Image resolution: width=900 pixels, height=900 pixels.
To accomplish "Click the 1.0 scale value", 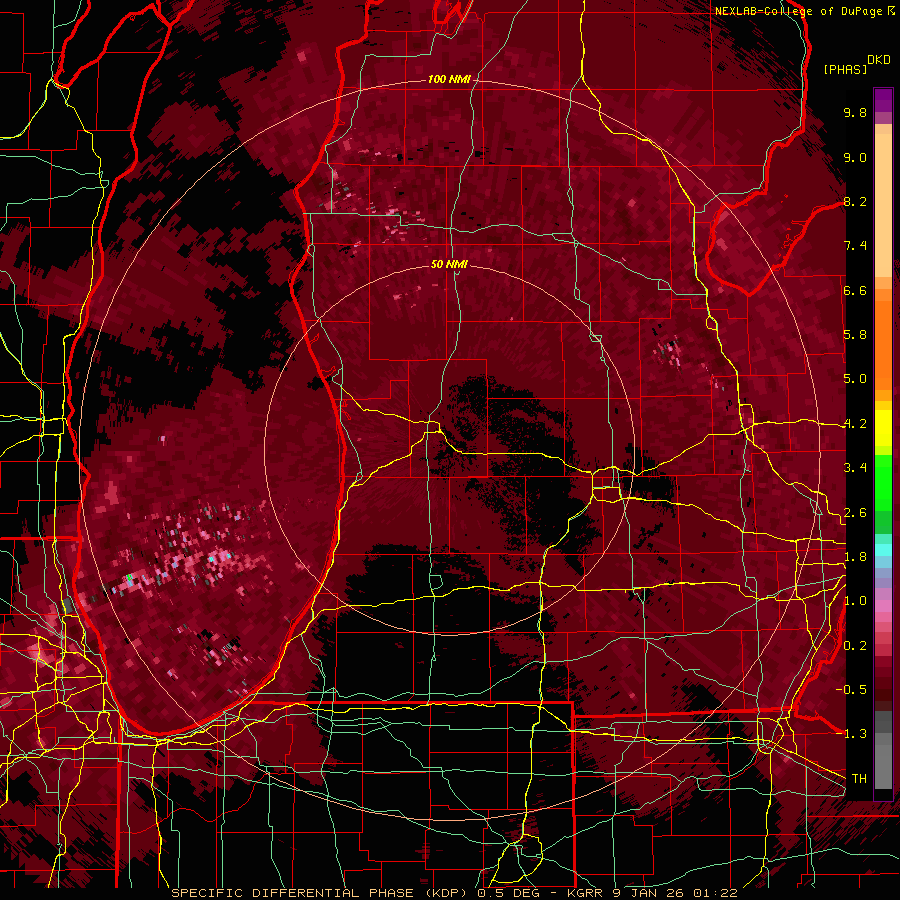I will 855,601.
